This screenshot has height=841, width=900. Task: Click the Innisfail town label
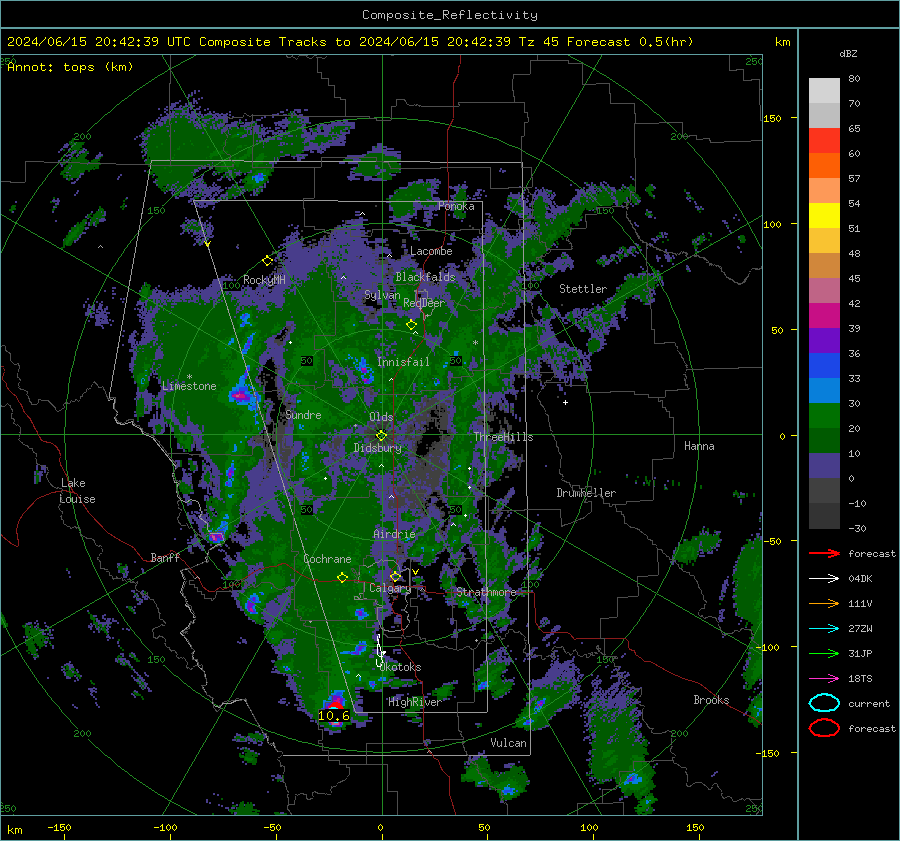coord(403,362)
